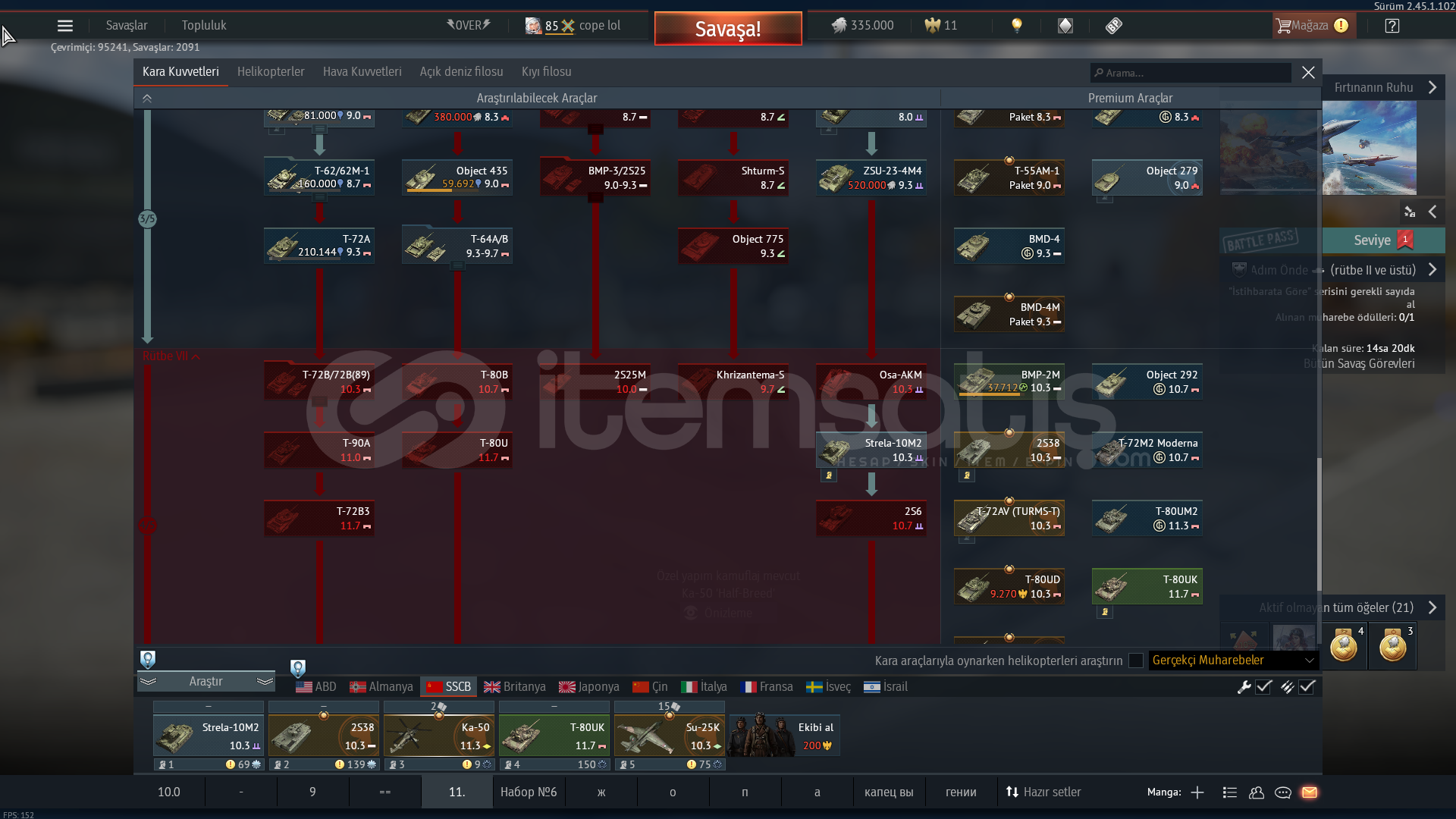Switch to the Kıyı filosu tab

click(546, 72)
